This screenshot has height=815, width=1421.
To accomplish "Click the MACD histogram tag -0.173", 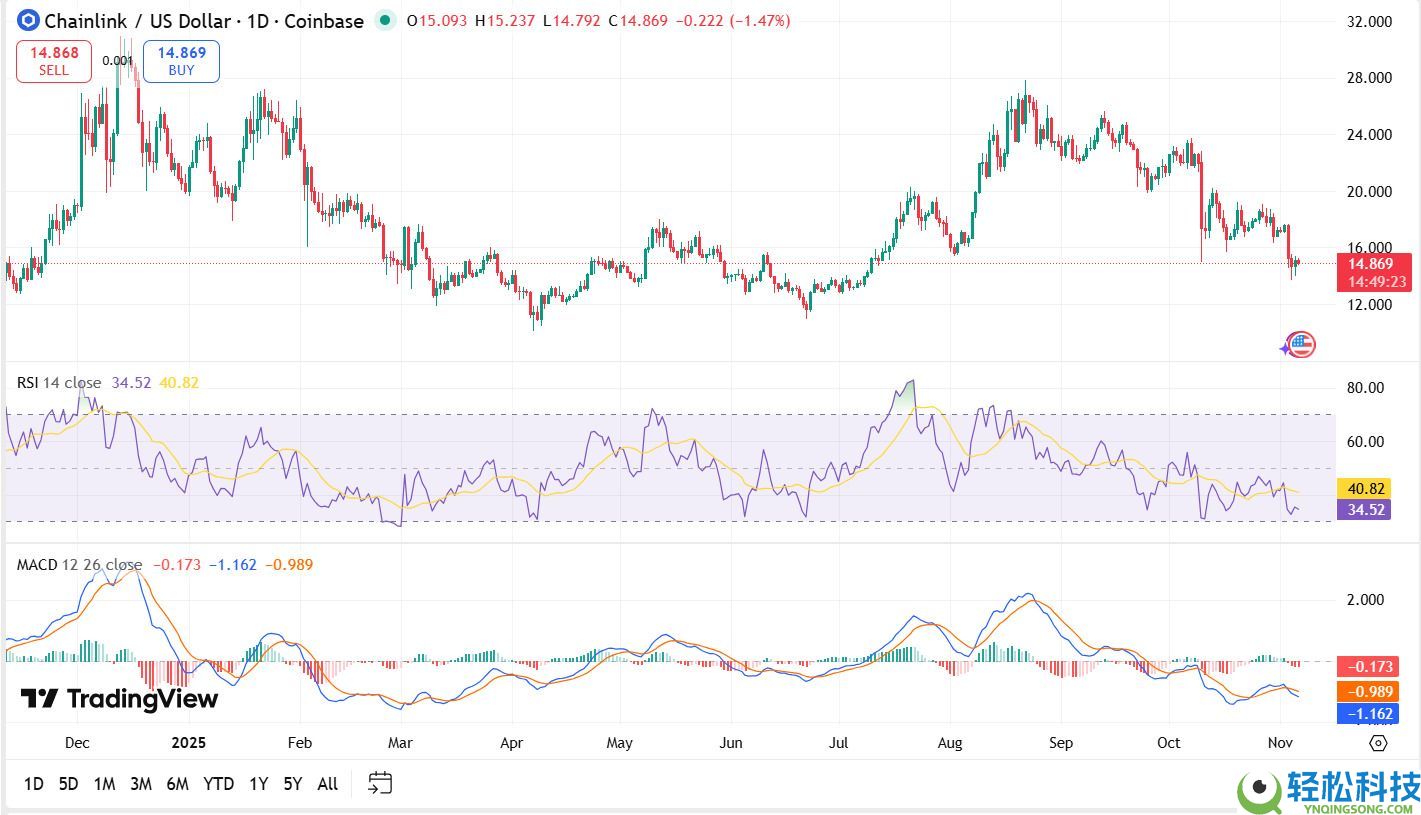I will point(1366,666).
